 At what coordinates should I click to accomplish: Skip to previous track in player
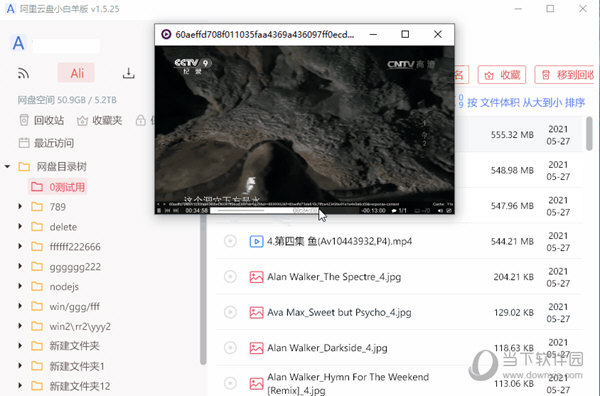pos(168,210)
